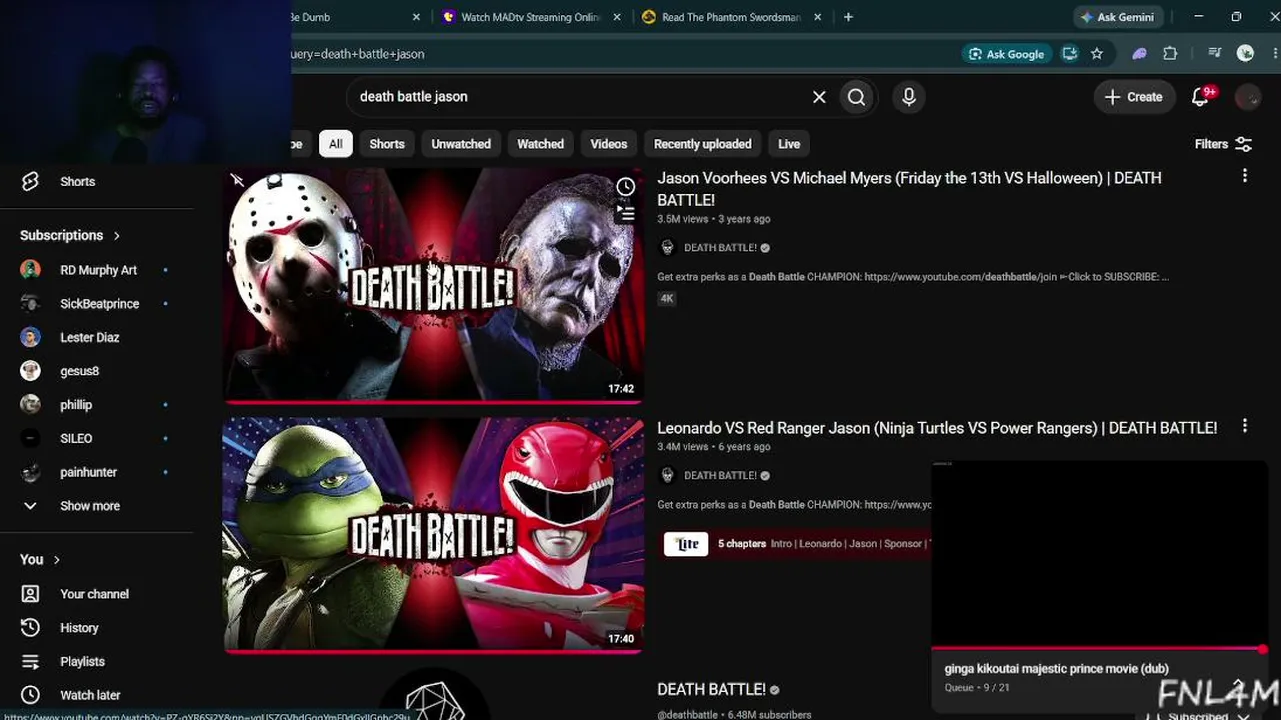Image resolution: width=1281 pixels, height=720 pixels.
Task: Click the mini player progress bar
Action: [1099, 648]
